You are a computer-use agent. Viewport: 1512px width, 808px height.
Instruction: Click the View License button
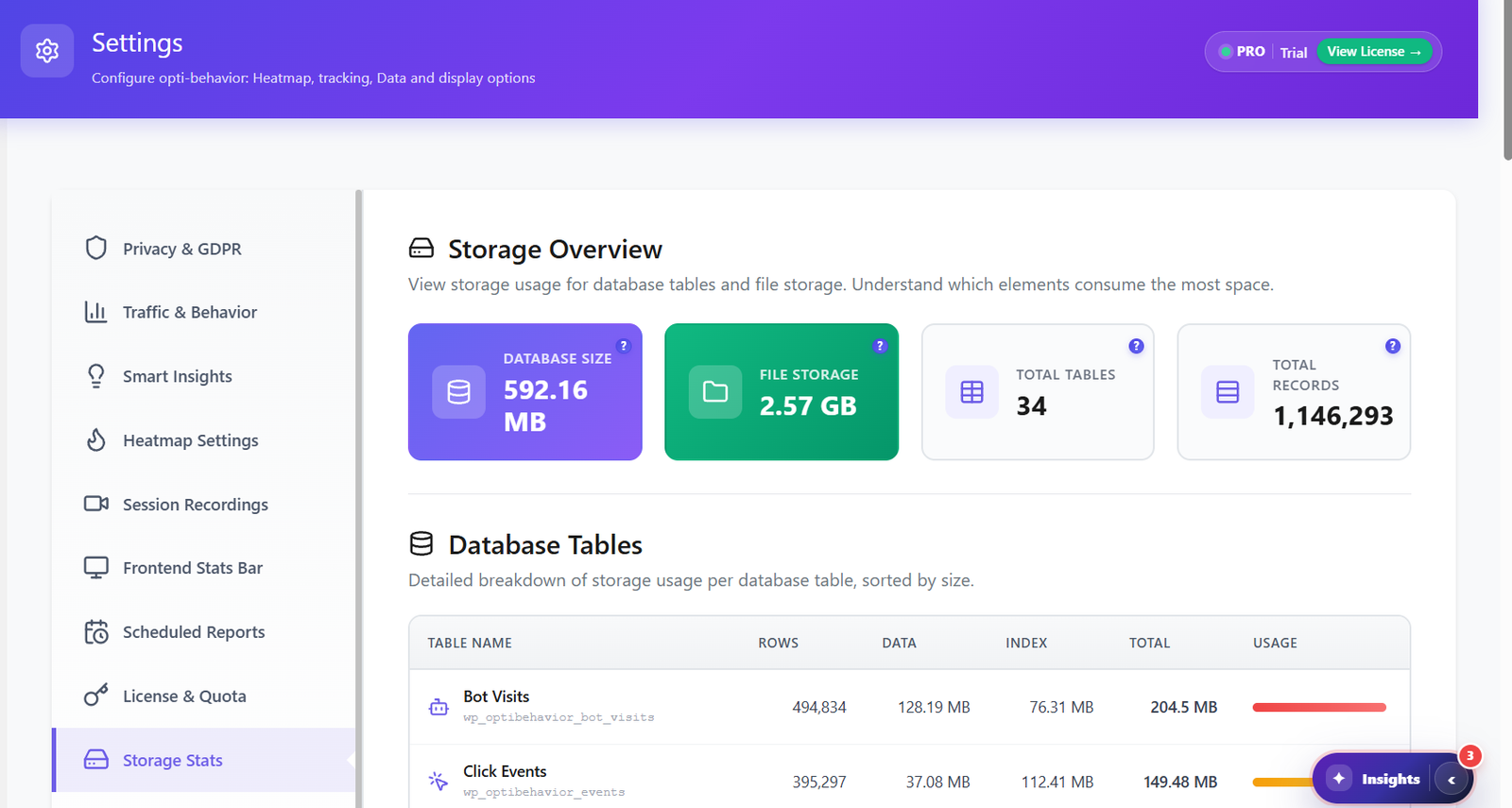[1374, 52]
